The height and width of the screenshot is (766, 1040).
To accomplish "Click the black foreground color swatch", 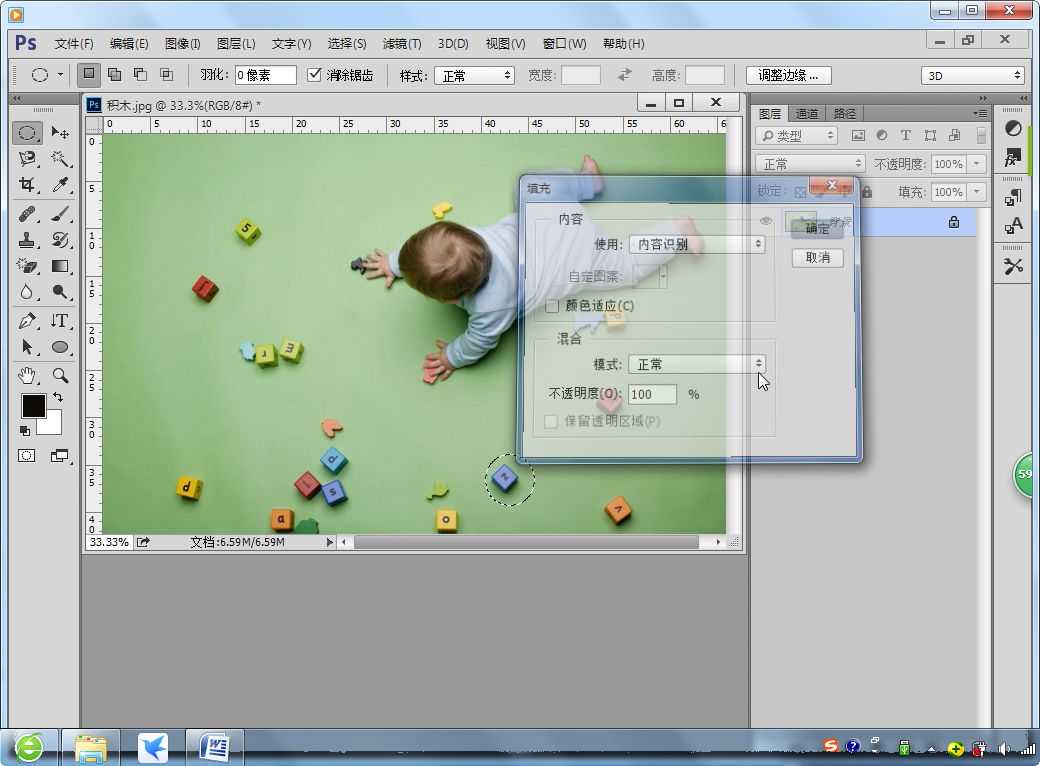I will click(x=33, y=405).
